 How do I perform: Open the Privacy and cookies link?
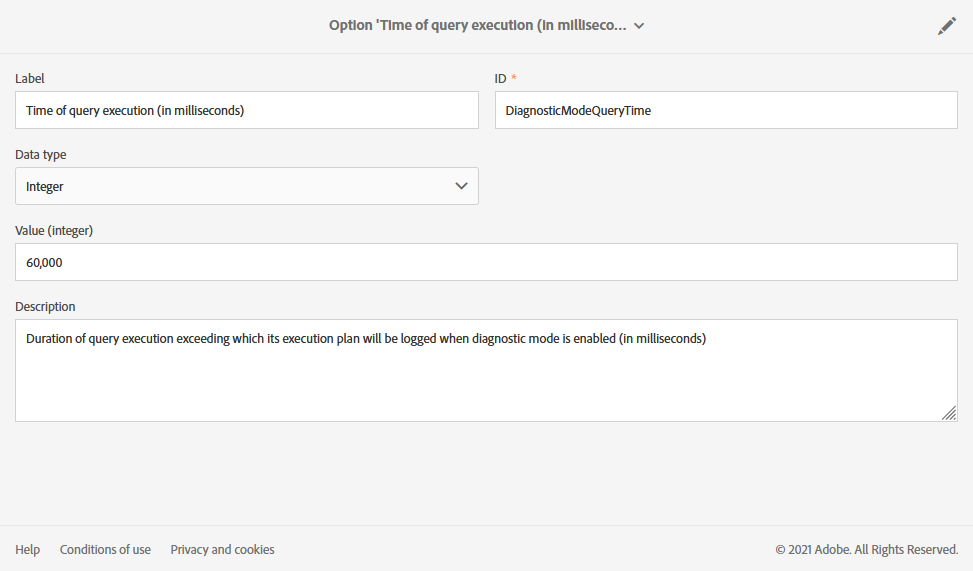tap(222, 549)
